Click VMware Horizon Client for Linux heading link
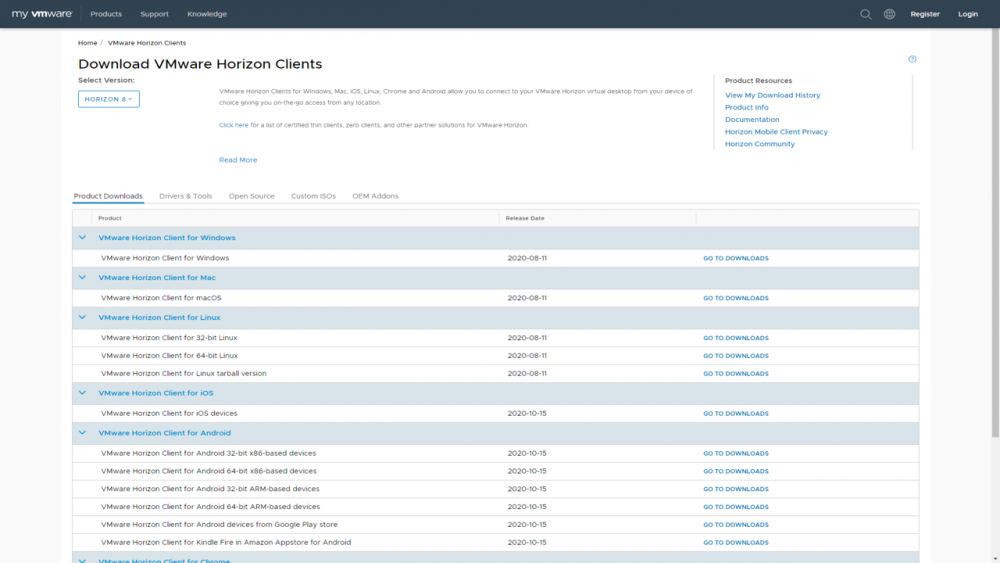This screenshot has width=1000, height=563. click(159, 318)
